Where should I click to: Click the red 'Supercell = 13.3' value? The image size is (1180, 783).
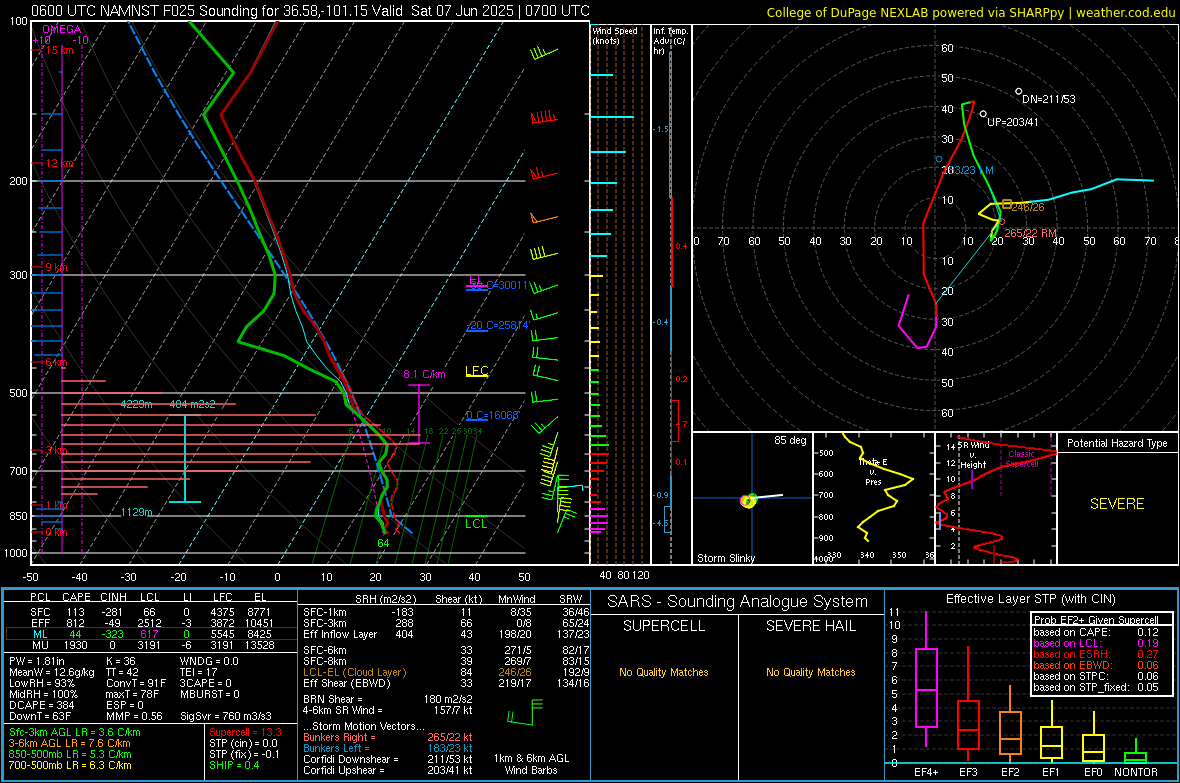[x=245, y=732]
